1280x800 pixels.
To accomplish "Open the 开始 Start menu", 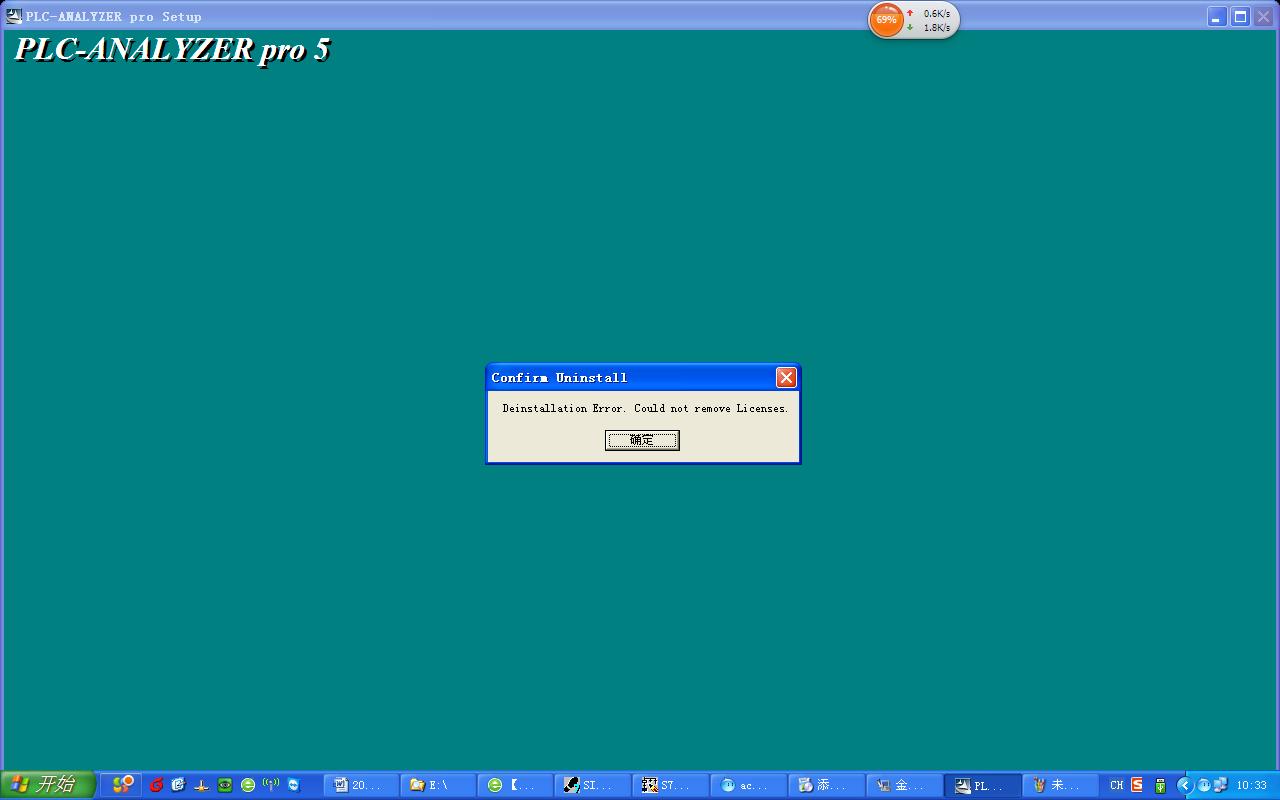I will (x=48, y=785).
